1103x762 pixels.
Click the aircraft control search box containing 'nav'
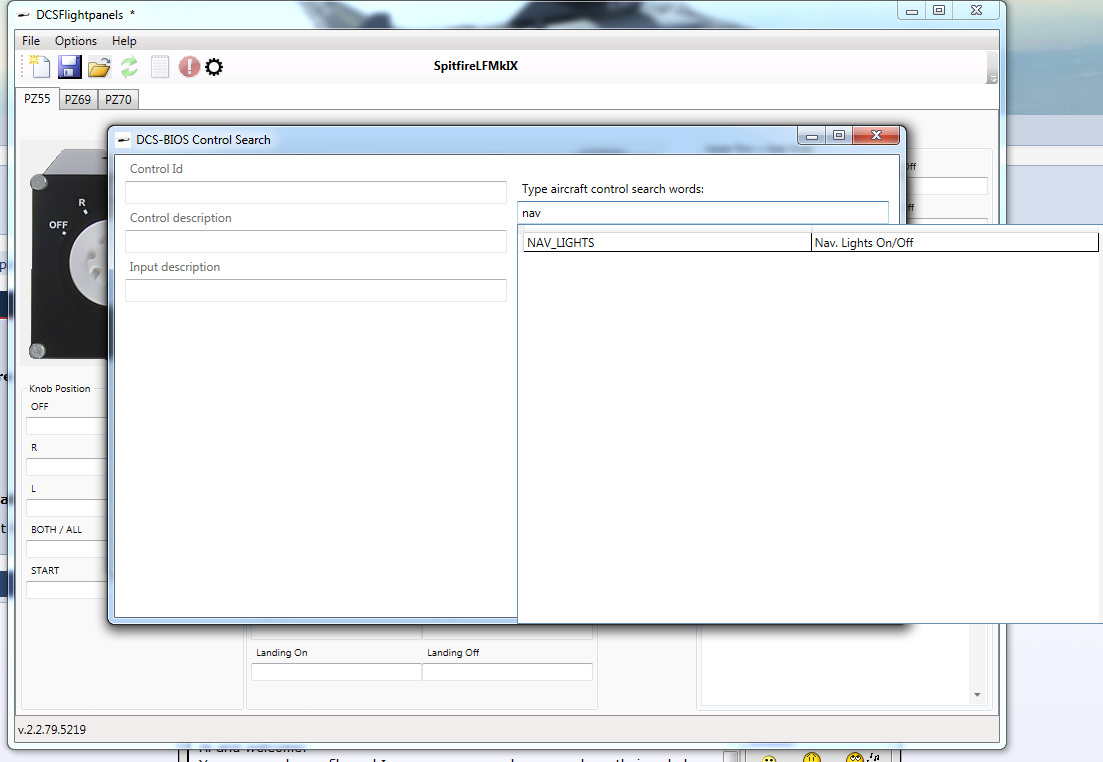click(703, 212)
